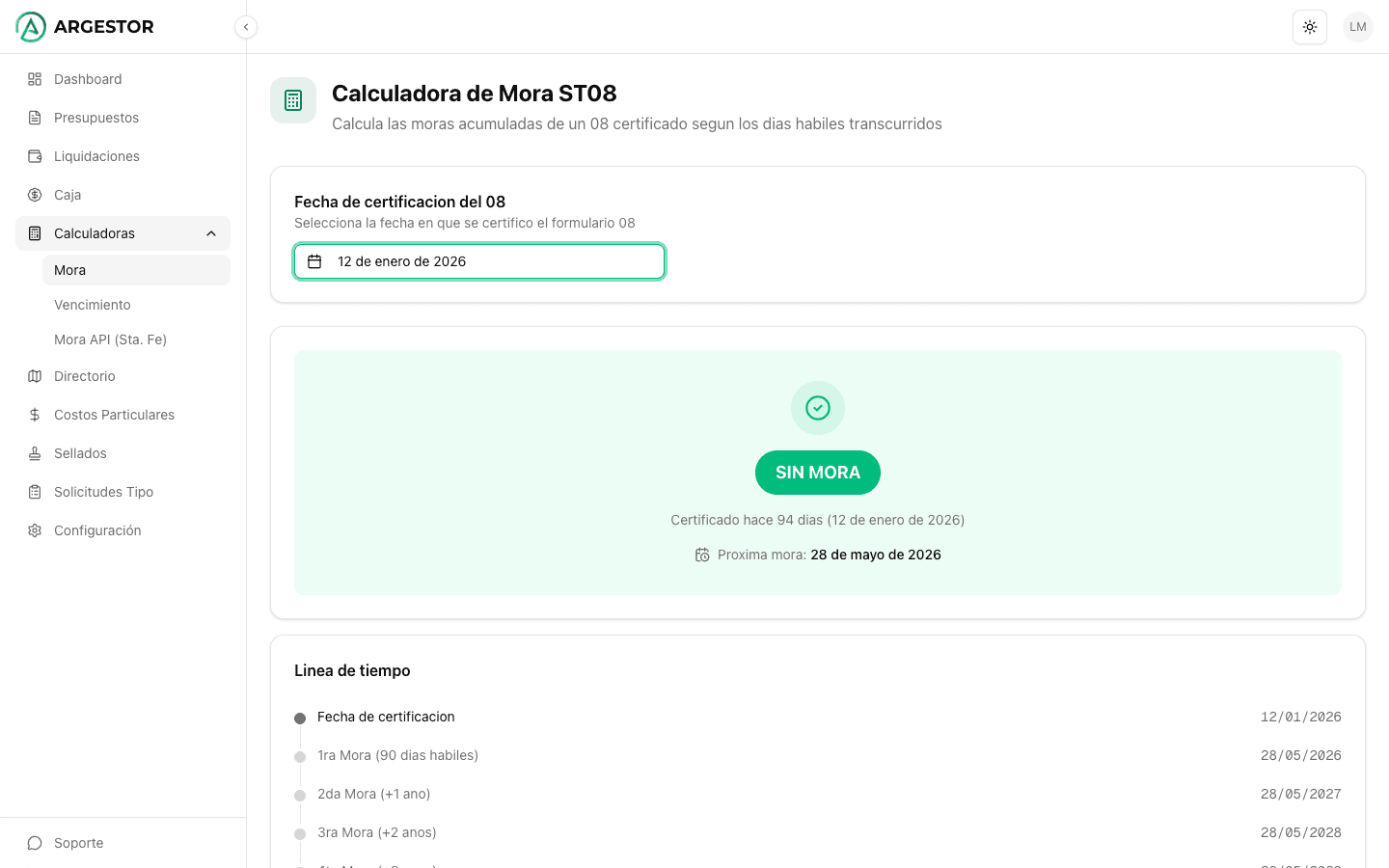Toggle the light/dark theme with the sun icon
The image size is (1389, 868).
pos(1309,27)
